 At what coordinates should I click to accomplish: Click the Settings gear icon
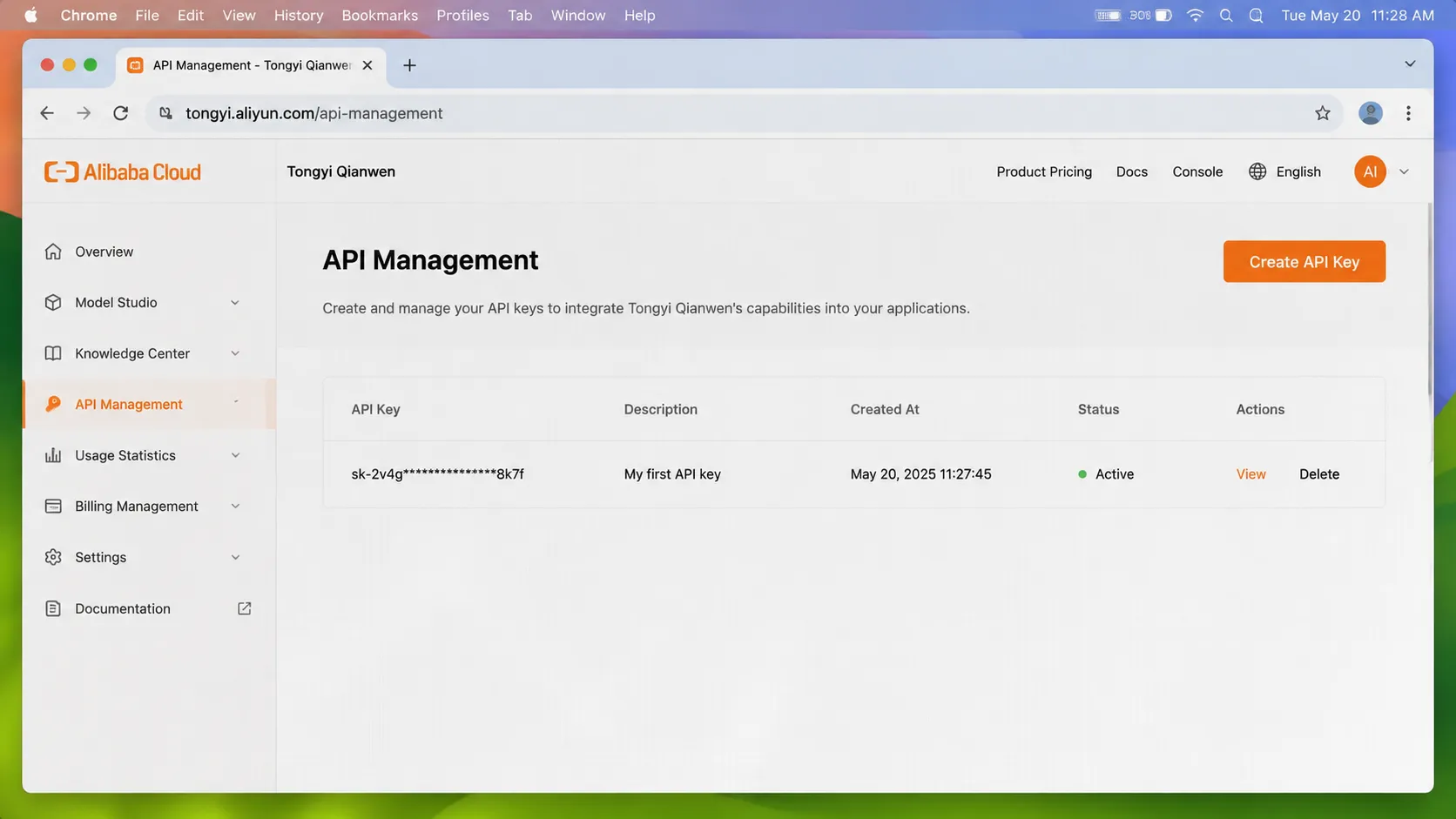click(53, 557)
